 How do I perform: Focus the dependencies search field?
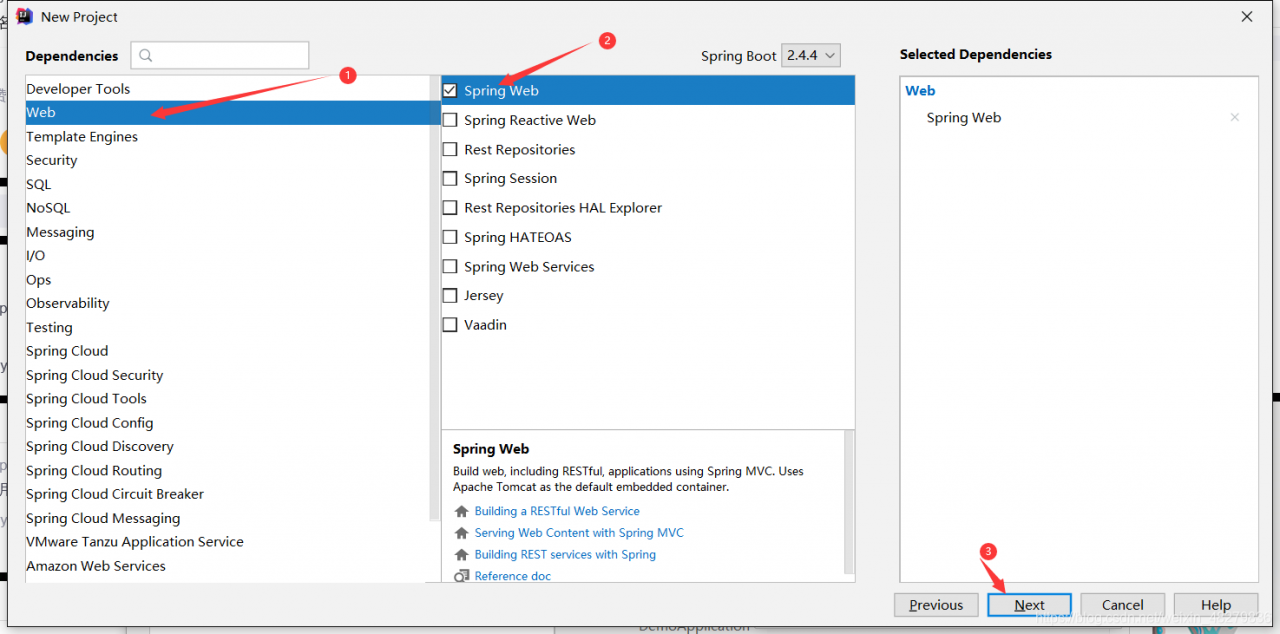coord(230,56)
